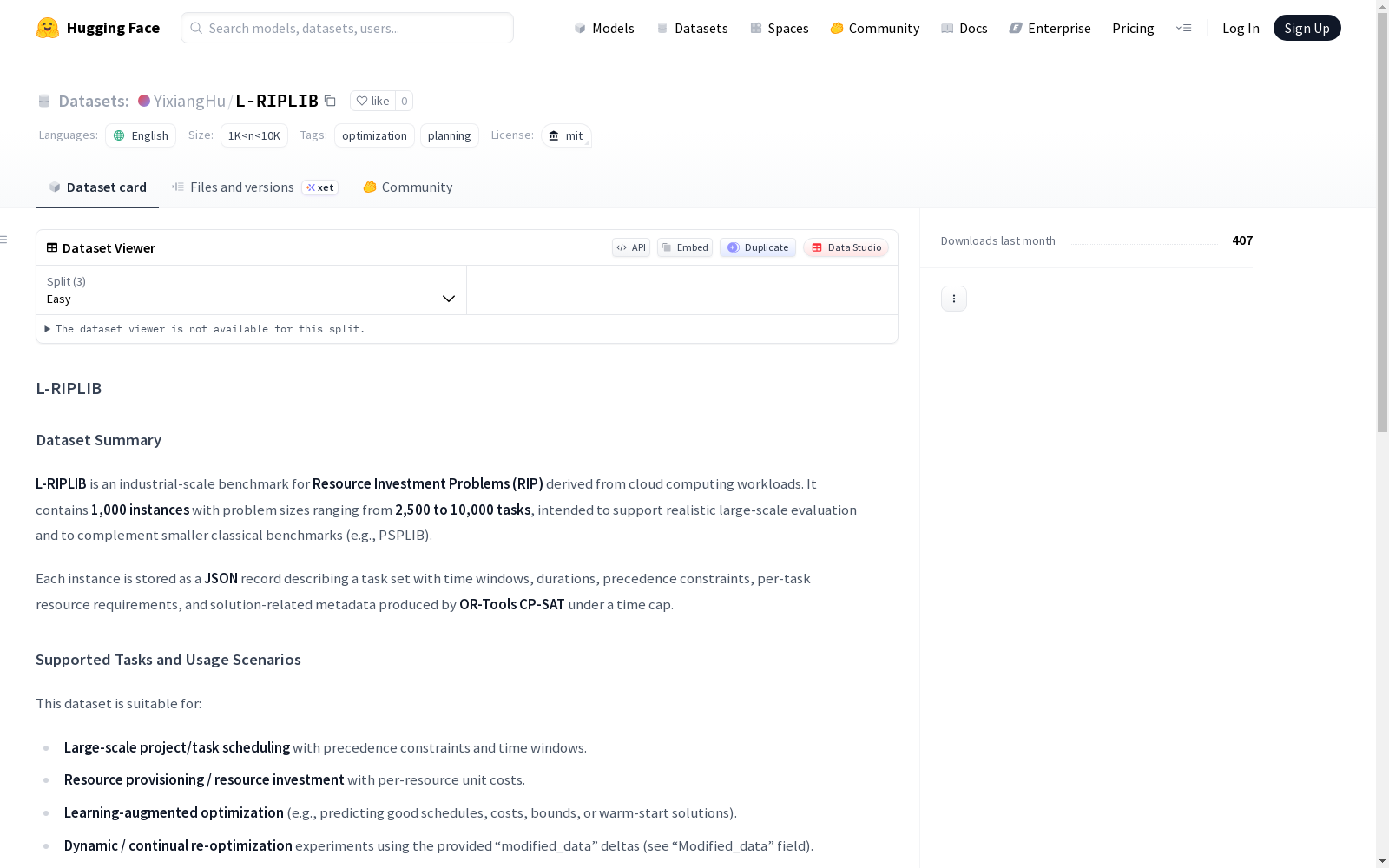The width and height of the screenshot is (1389, 868).
Task: Open the API button in Dataset Viewer
Action: (x=631, y=247)
